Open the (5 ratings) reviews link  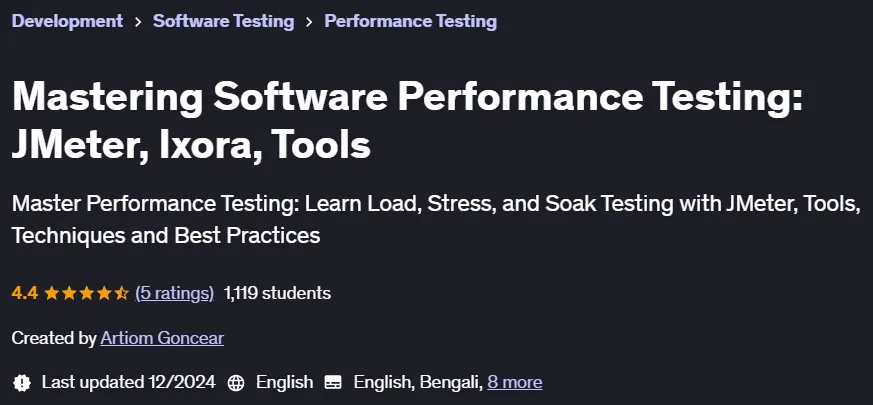pyautogui.click(x=174, y=293)
